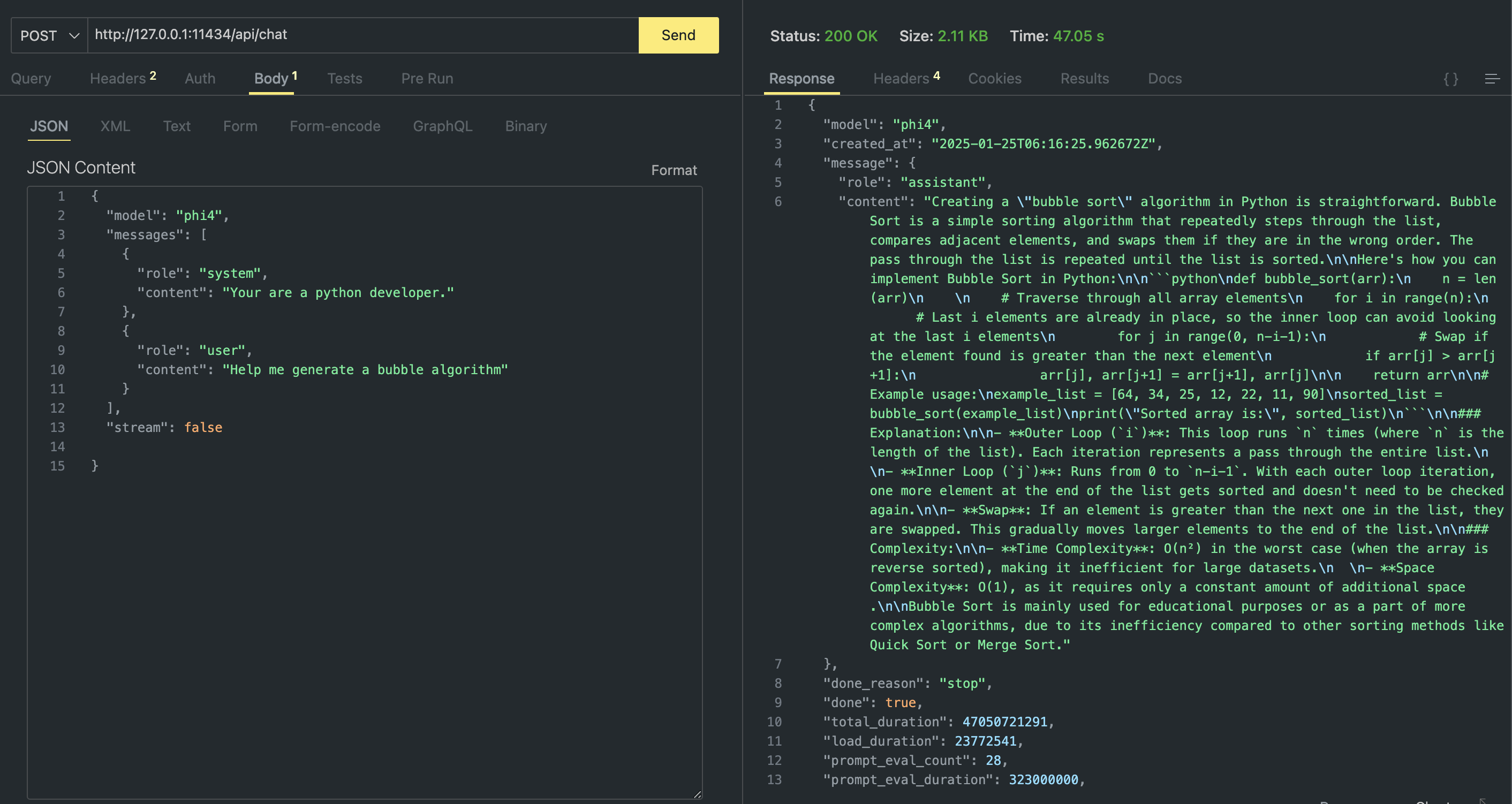Click the response "model": "phi4" line
The image size is (1512, 804).
pyautogui.click(x=884, y=124)
